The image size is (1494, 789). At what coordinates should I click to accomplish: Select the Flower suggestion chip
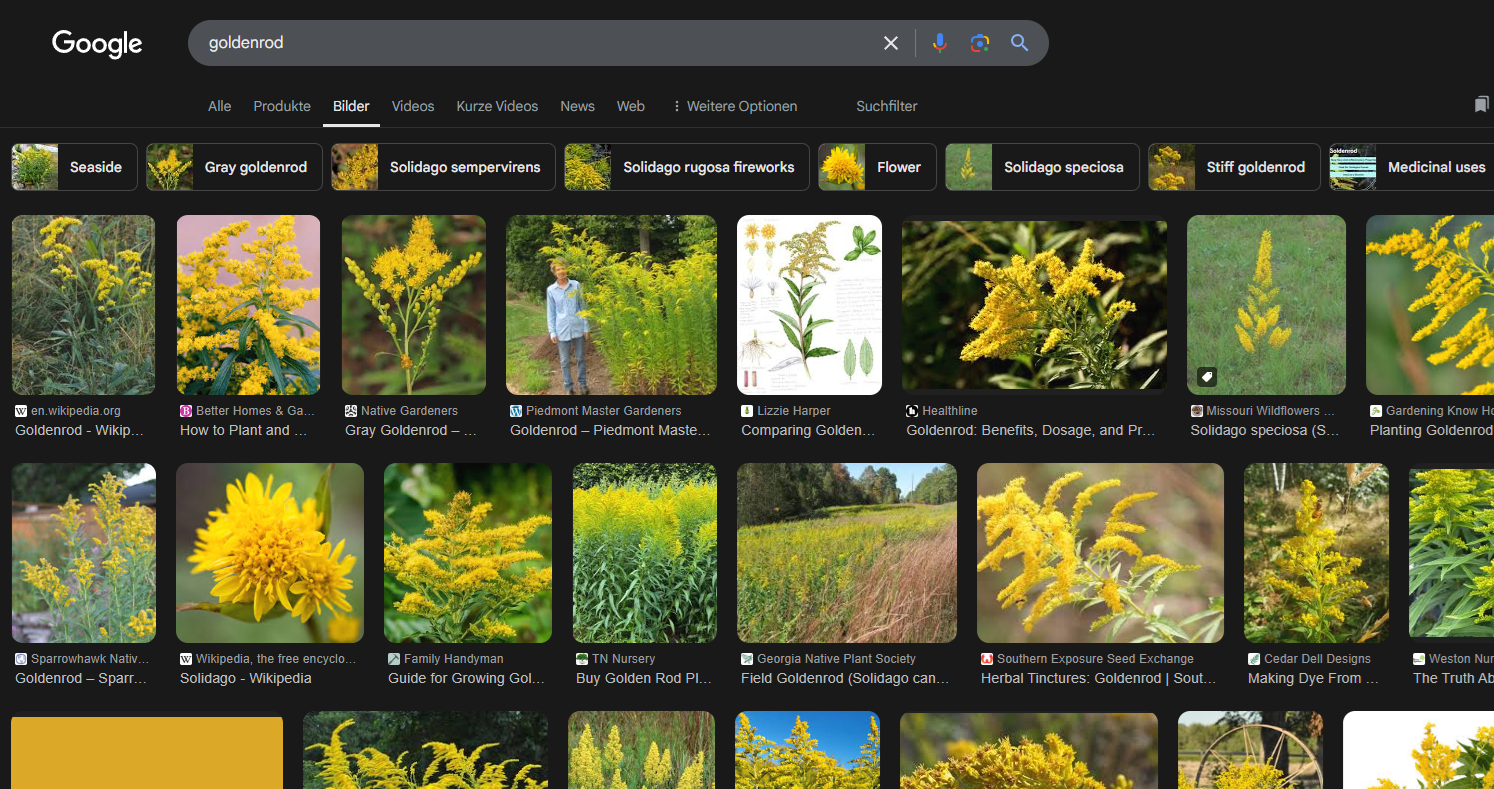click(x=877, y=167)
